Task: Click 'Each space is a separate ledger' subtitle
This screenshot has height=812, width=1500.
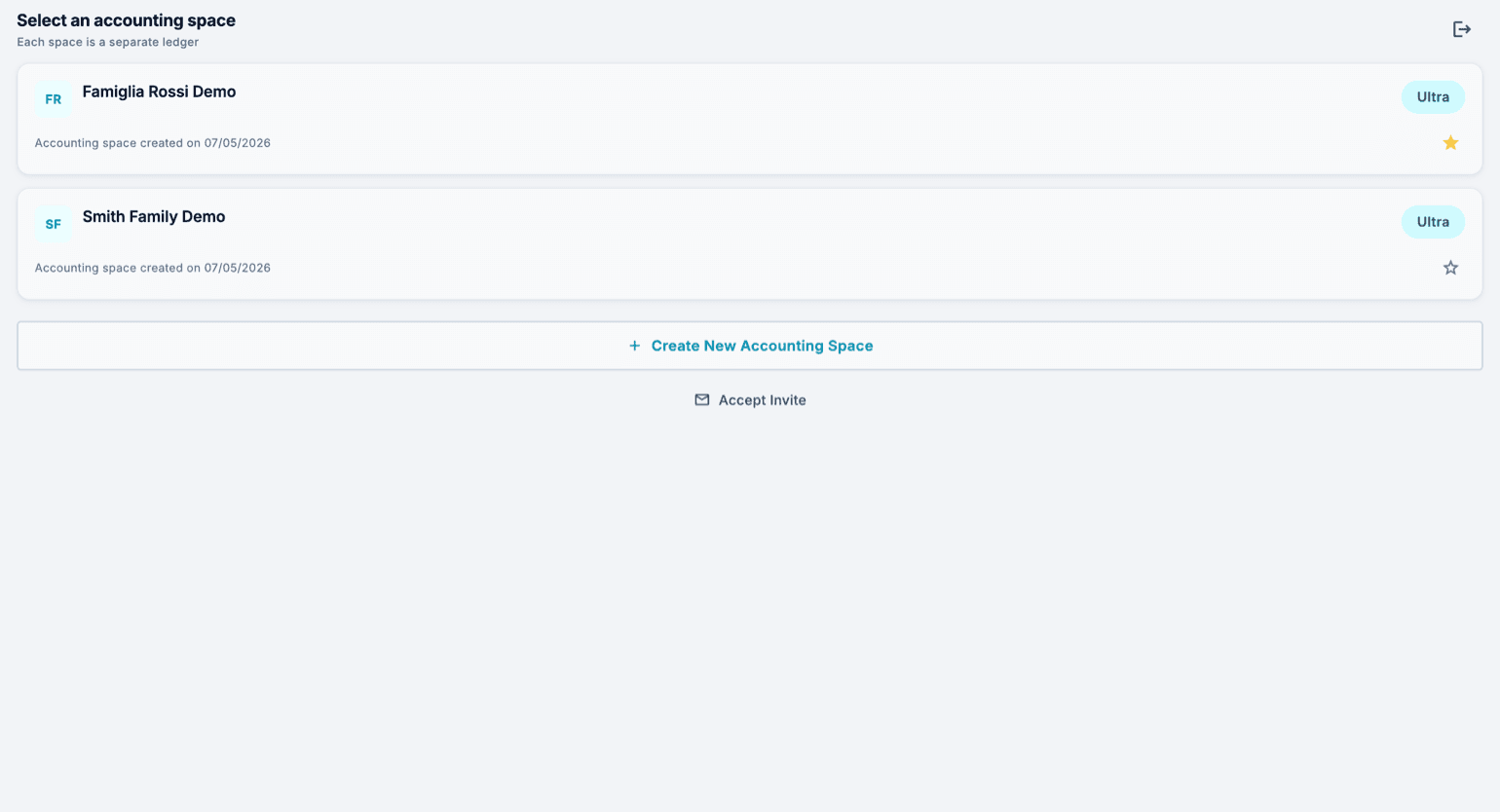Action: 108,42
